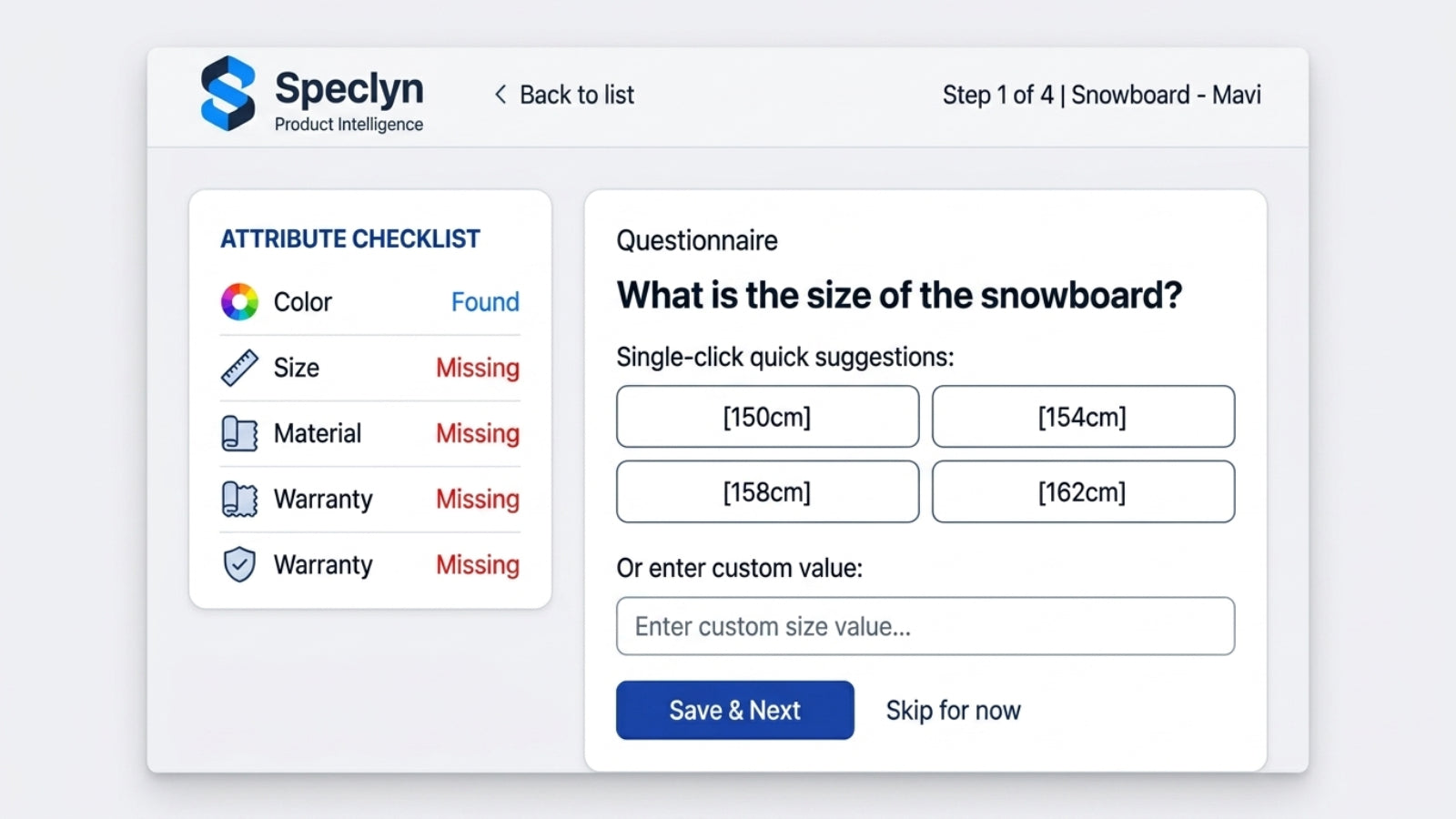Click the back chevron arrow icon
This screenshot has width=1456, height=819.
[x=500, y=95]
